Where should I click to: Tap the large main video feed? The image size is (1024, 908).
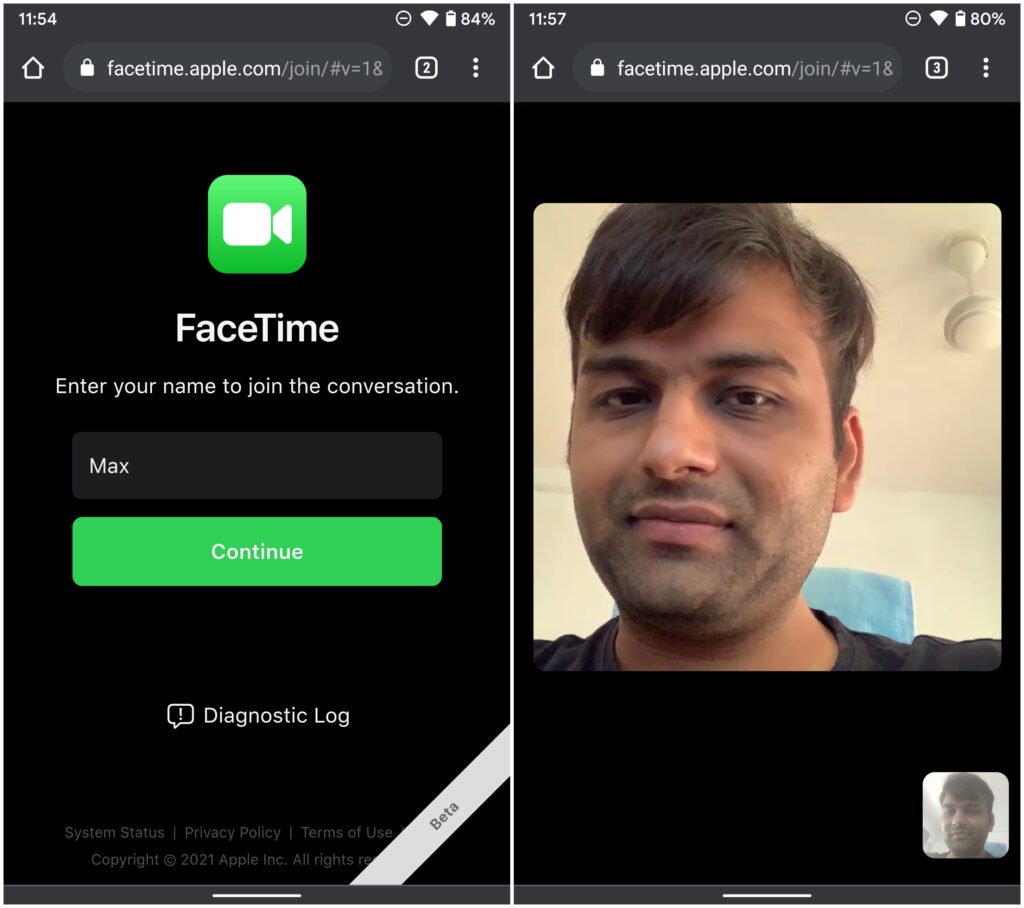(767, 437)
